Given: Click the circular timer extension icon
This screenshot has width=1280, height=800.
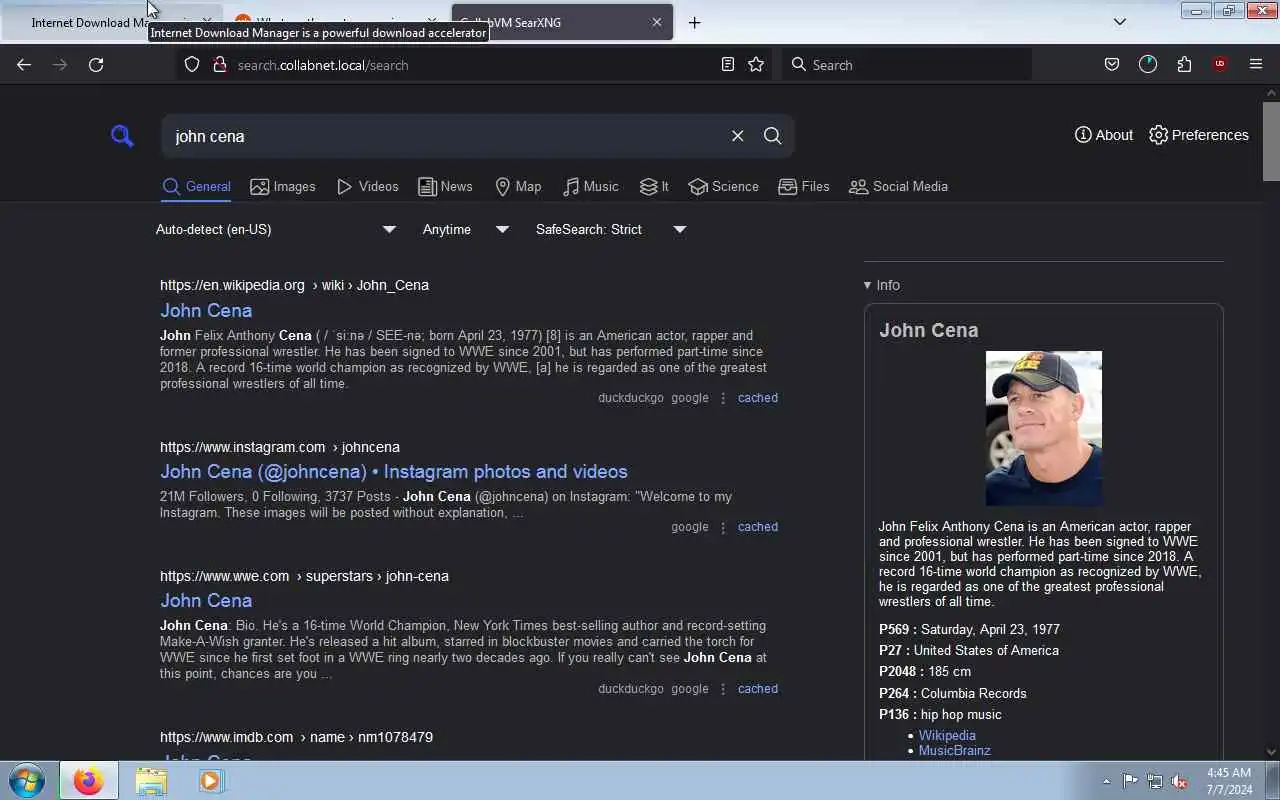Looking at the screenshot, I should 1148,64.
